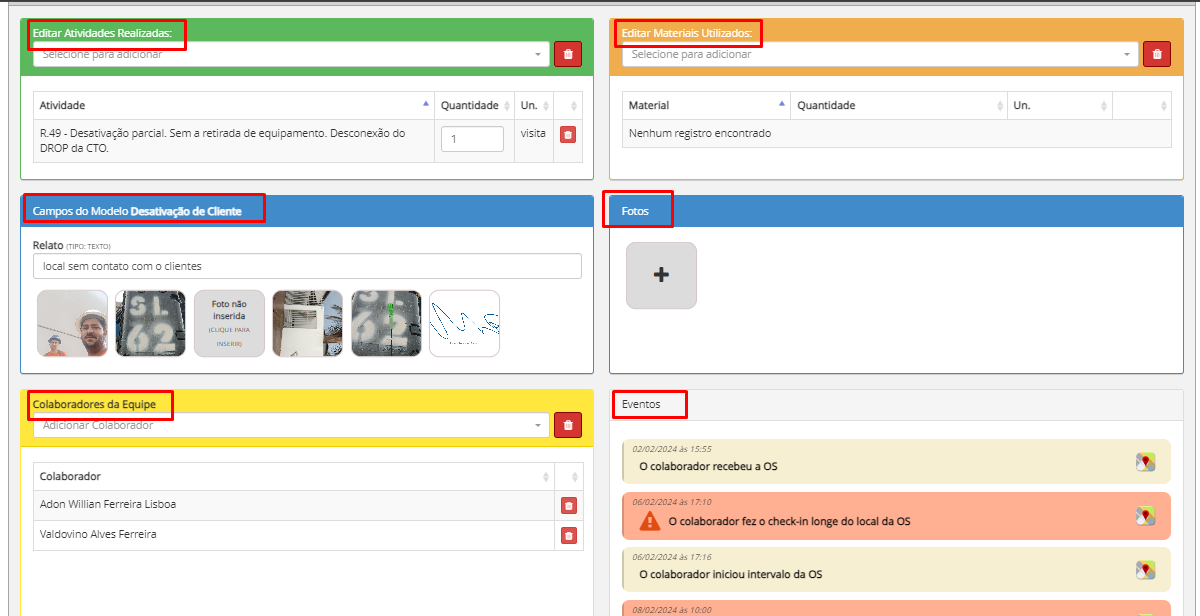This screenshot has height=616, width=1200.
Task: Click red trash button beside materials dropdown
Action: (x=1157, y=54)
